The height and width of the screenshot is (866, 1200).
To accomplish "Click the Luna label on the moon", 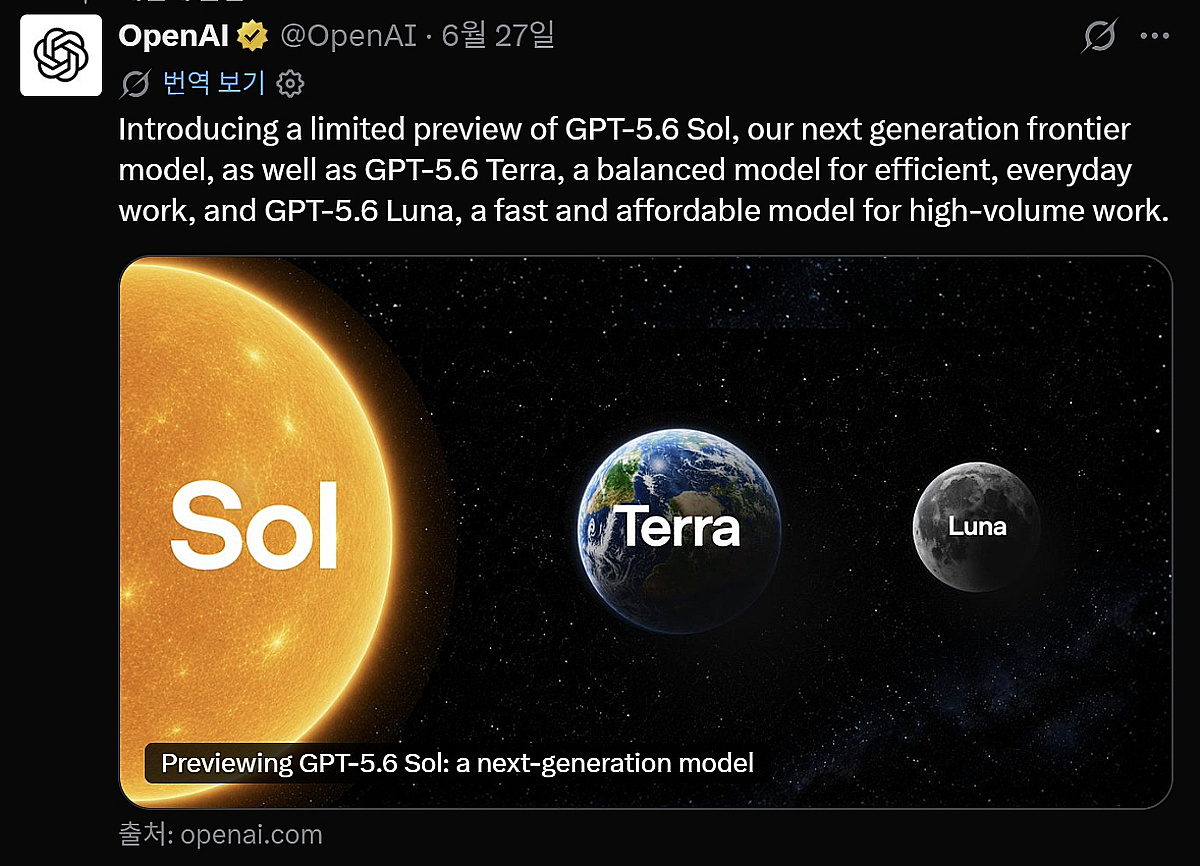I will [x=977, y=526].
